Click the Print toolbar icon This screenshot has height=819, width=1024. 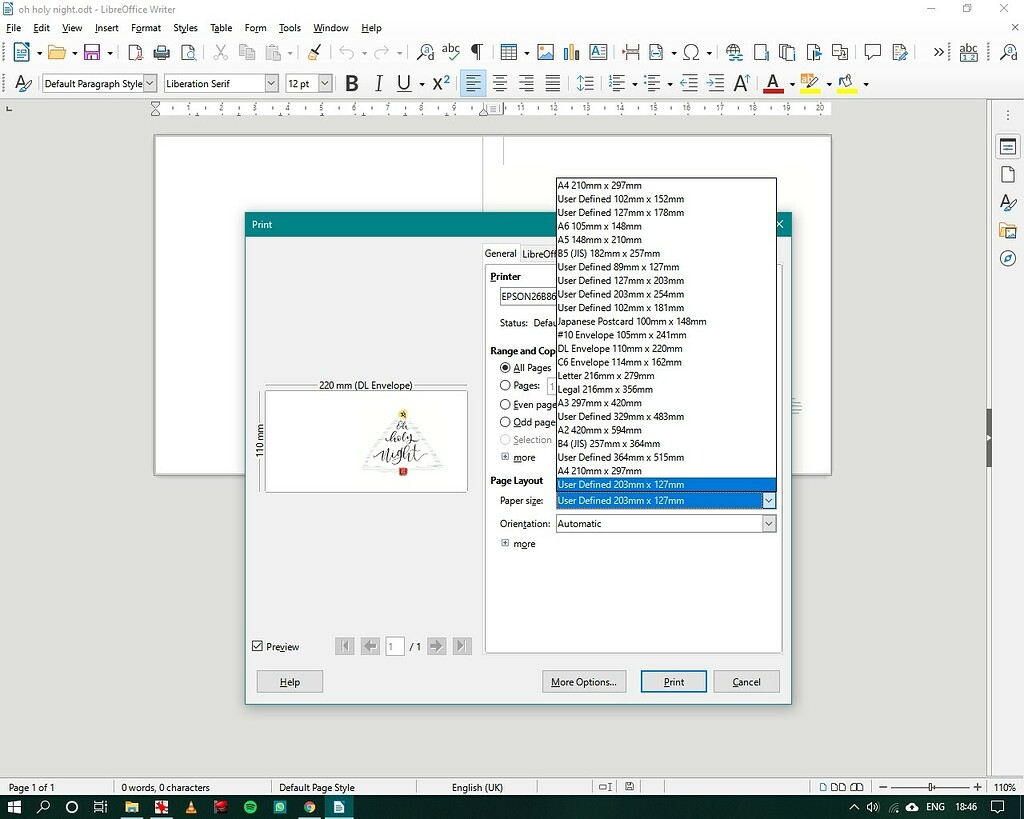point(161,52)
